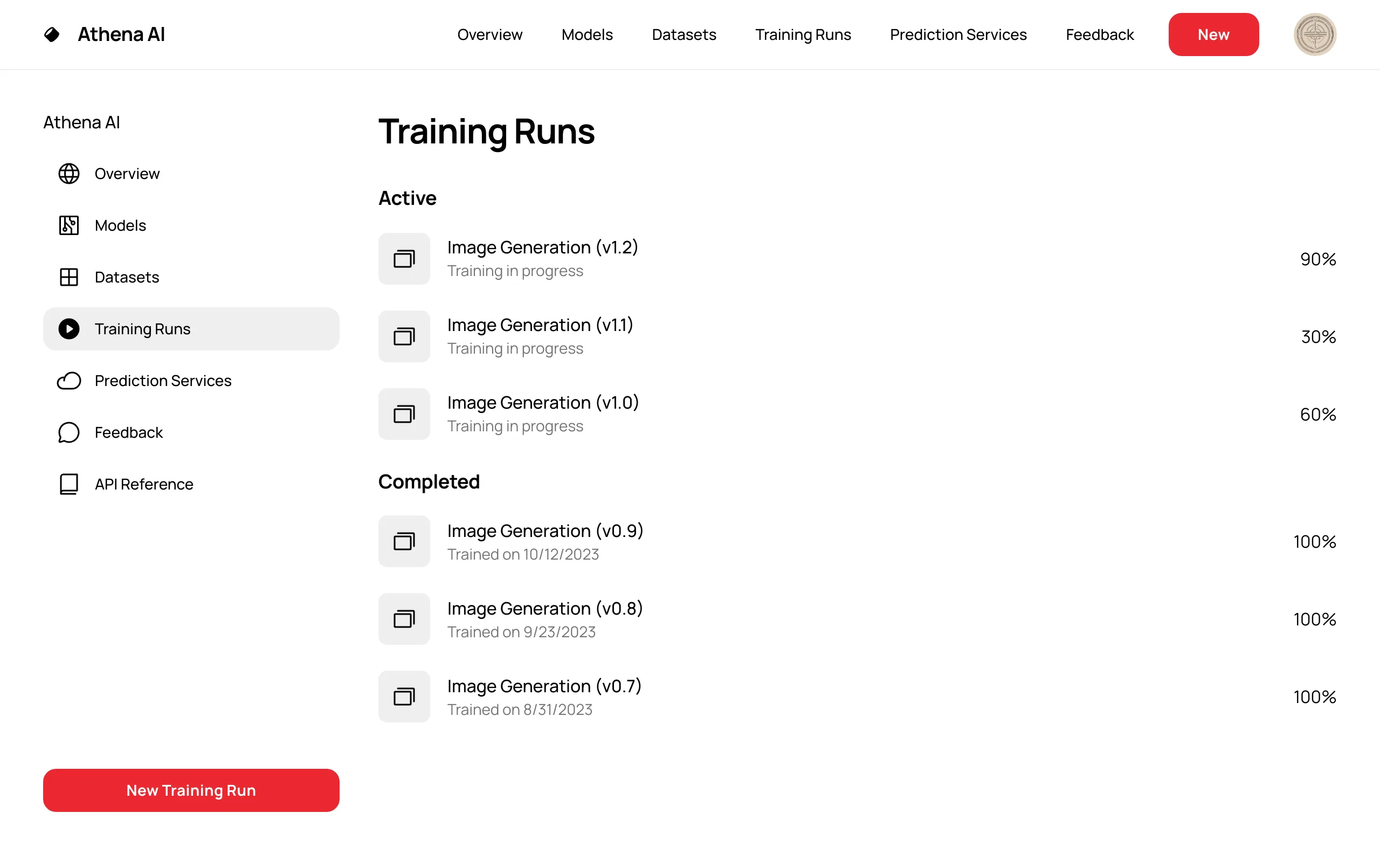The height and width of the screenshot is (868, 1380).
Task: Open Feedback in the top navigation
Action: coord(1099,35)
